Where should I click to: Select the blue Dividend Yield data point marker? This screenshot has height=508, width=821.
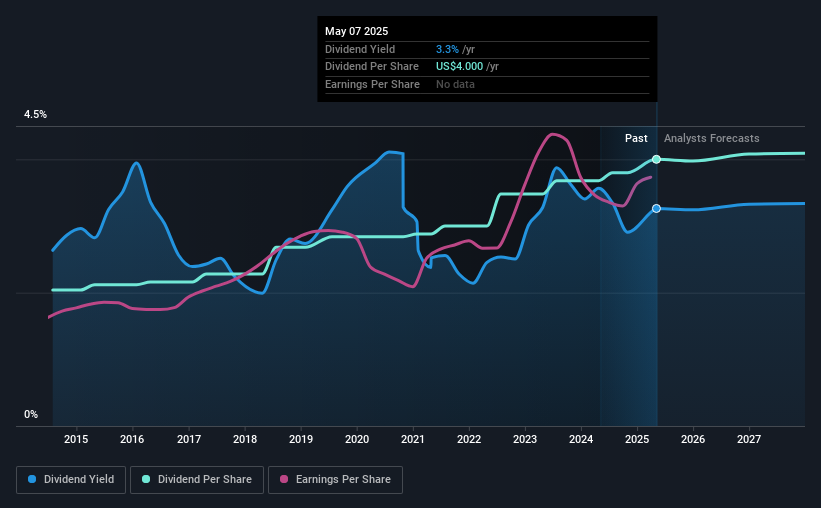656,208
